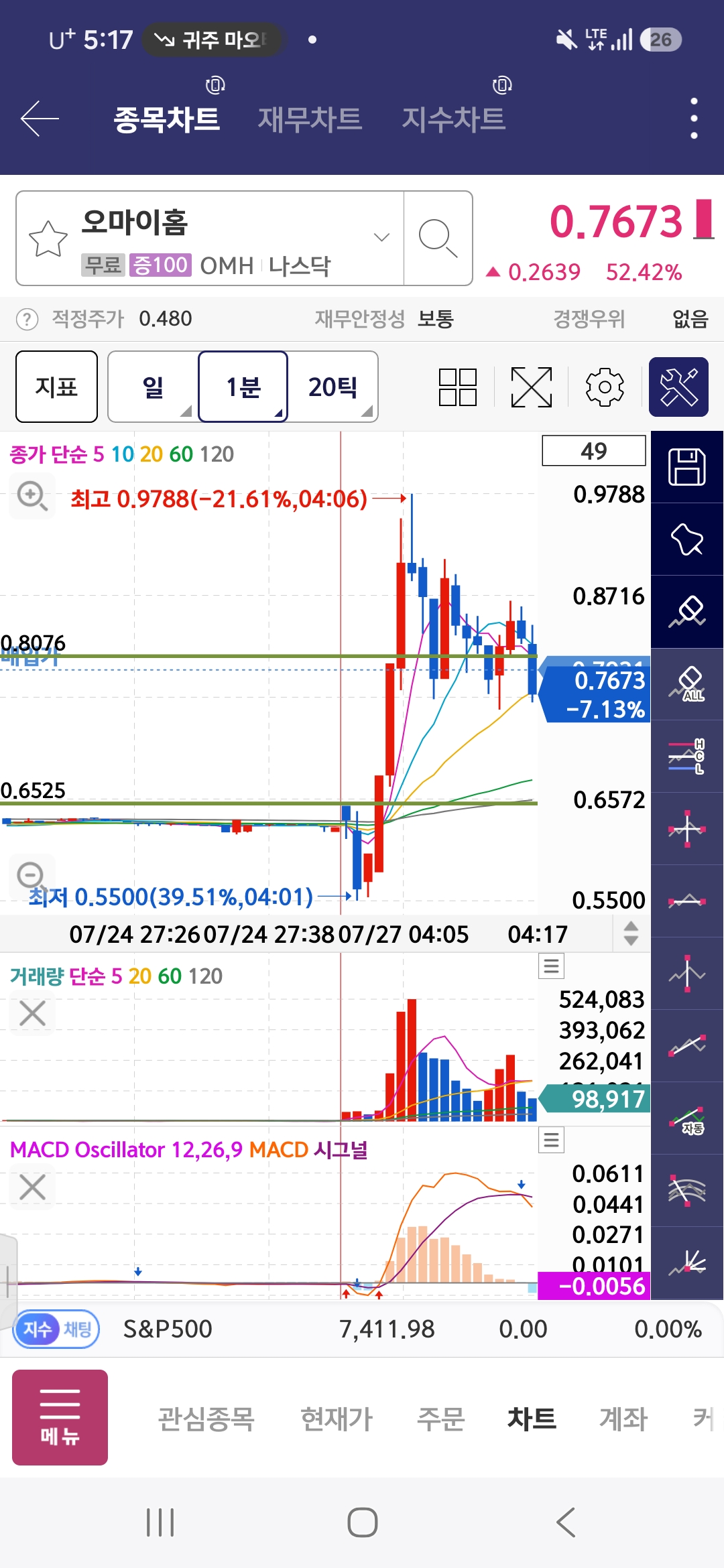
Task: Save chart with the floppy disk icon
Action: pyautogui.click(x=687, y=467)
